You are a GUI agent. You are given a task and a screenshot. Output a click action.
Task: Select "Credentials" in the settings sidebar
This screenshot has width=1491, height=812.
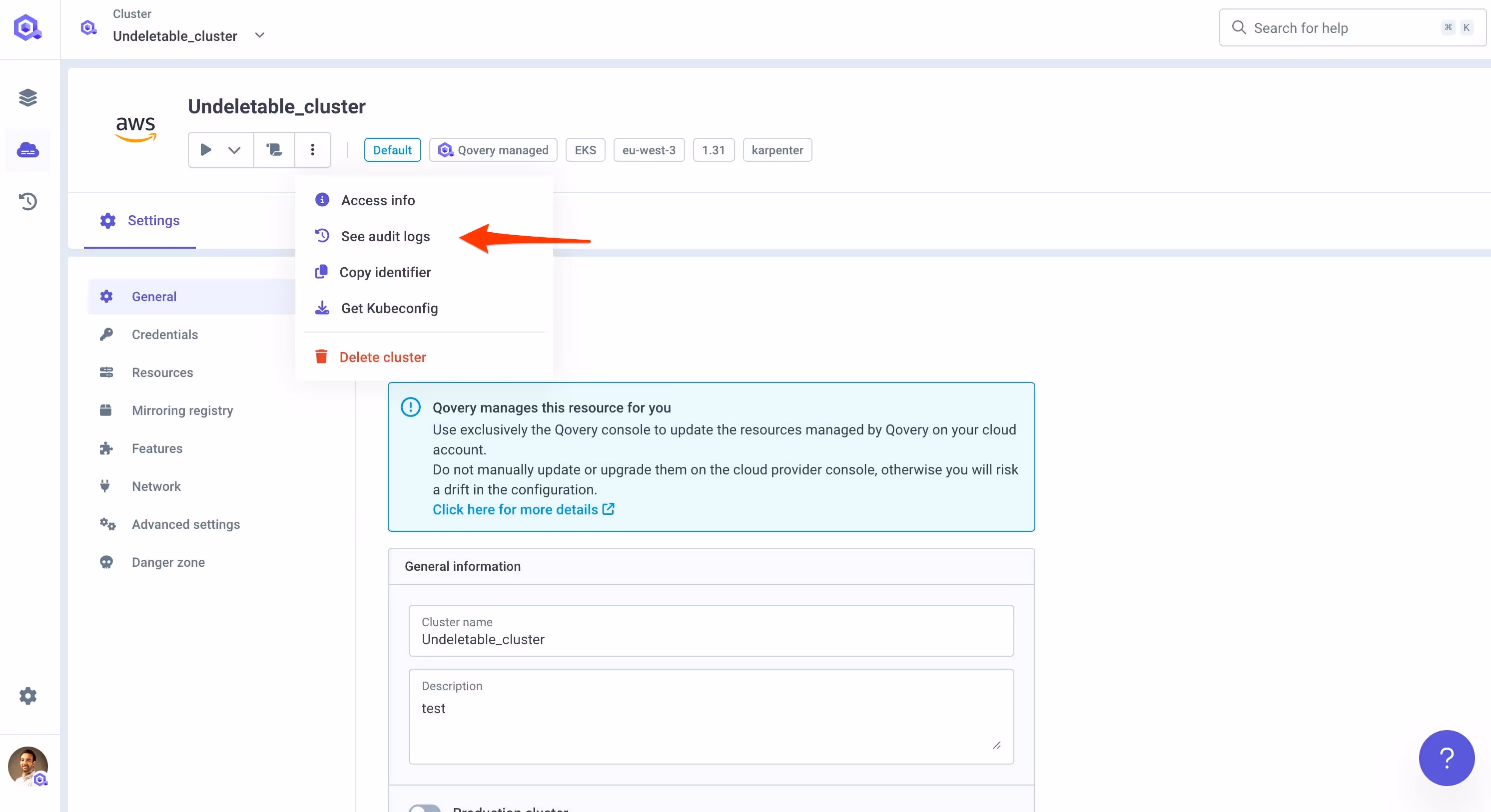[x=164, y=334]
